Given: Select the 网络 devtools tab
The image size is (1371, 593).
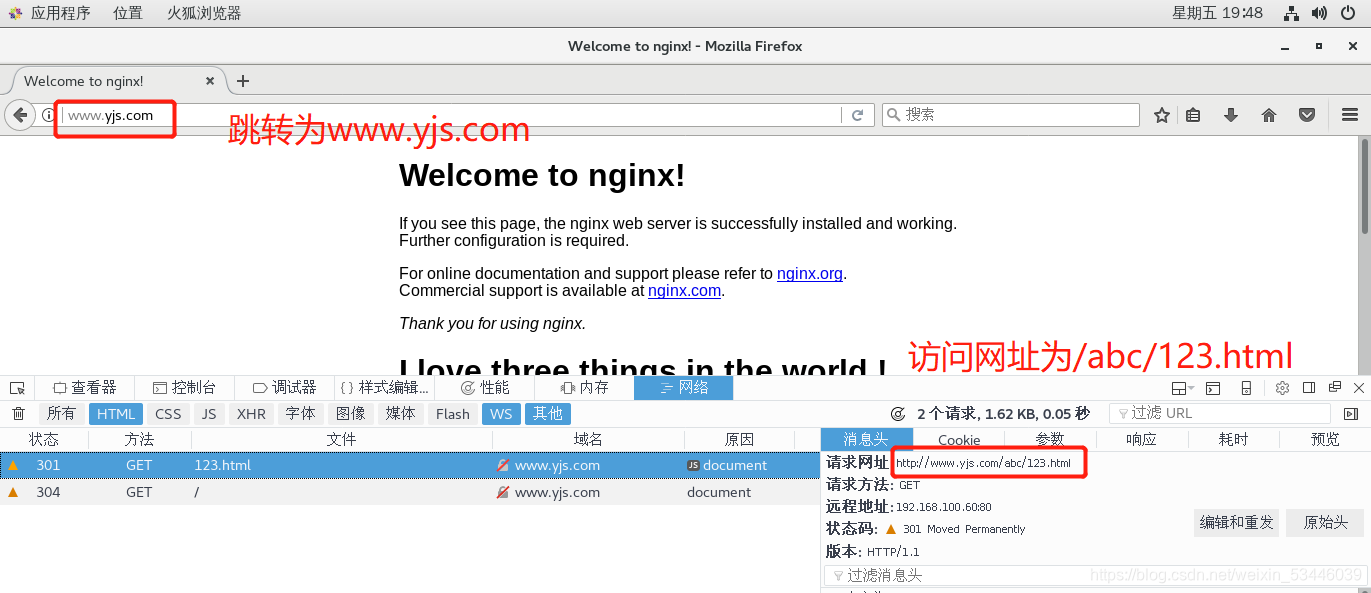Looking at the screenshot, I should click(684, 387).
